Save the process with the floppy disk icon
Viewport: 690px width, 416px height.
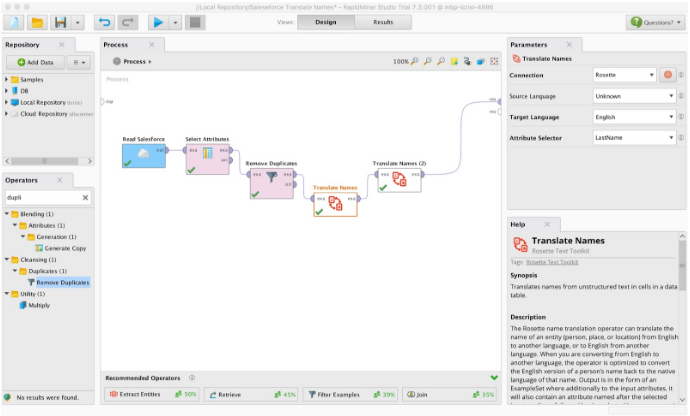(61, 22)
